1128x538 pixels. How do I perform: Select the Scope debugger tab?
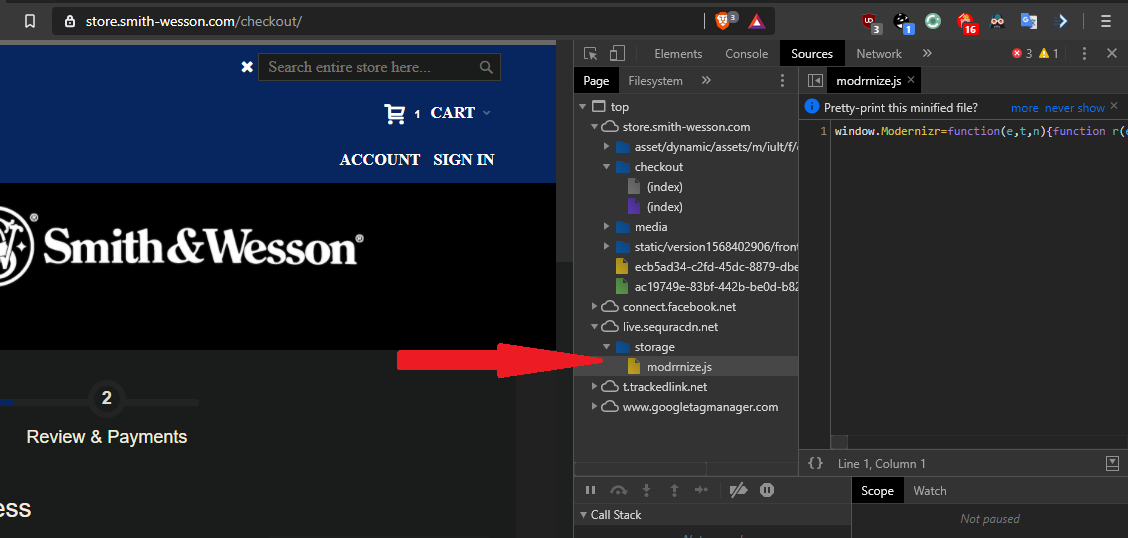point(877,491)
